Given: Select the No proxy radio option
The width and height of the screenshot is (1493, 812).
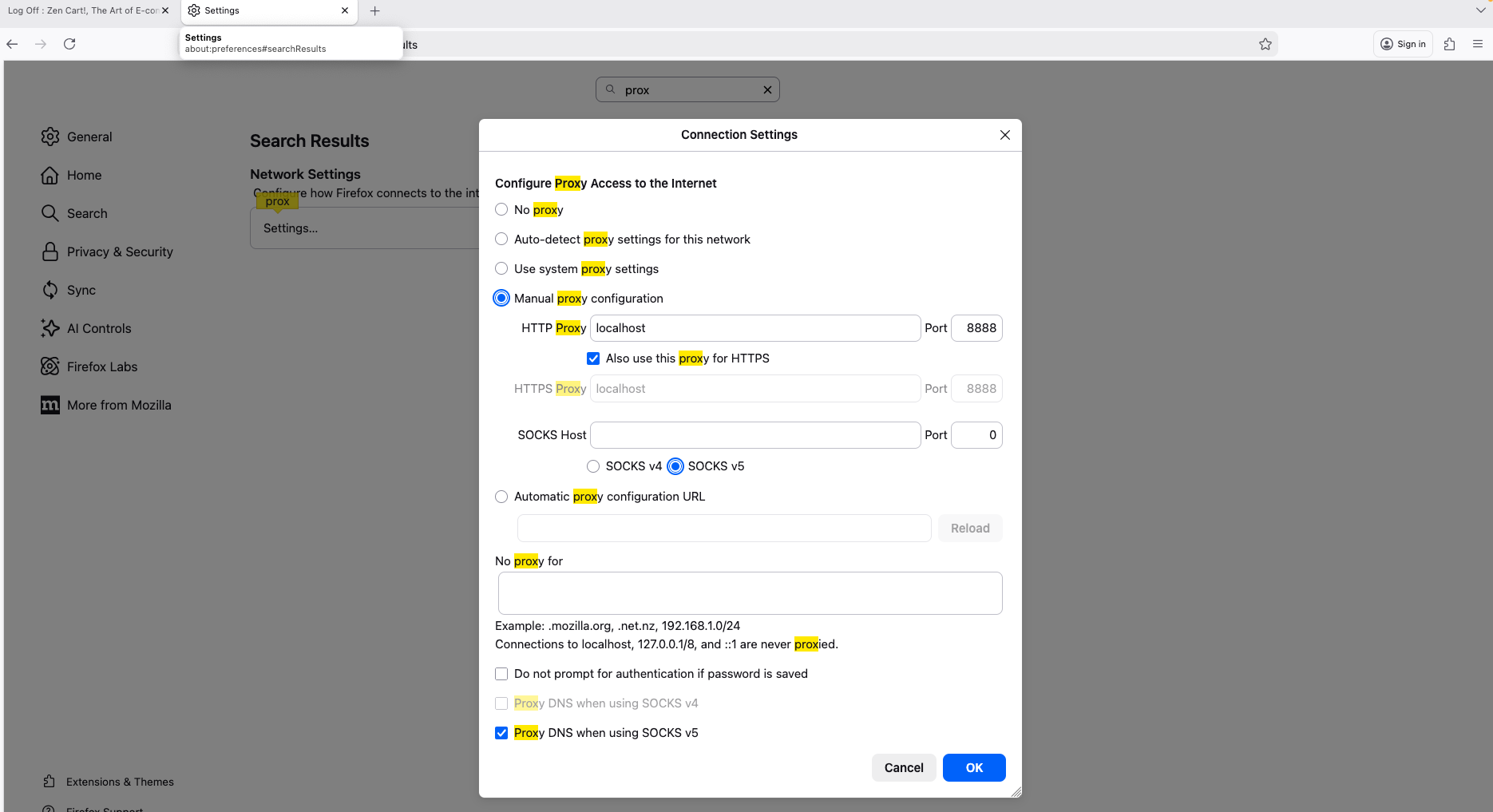Looking at the screenshot, I should click(501, 209).
